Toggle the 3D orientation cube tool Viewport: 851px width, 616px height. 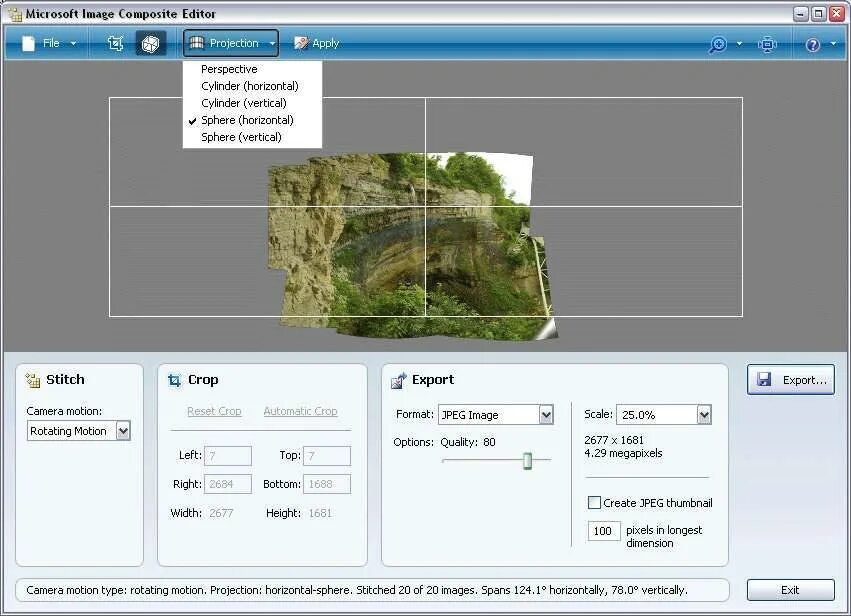pyautogui.click(x=150, y=43)
